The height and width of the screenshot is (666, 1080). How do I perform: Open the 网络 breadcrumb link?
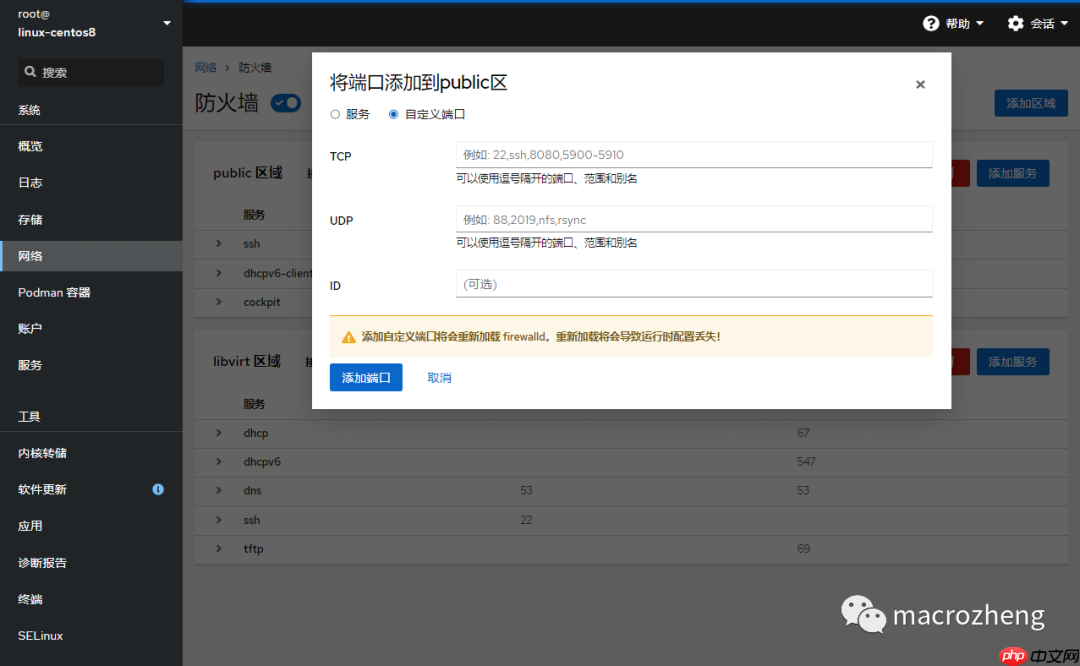tap(205, 66)
